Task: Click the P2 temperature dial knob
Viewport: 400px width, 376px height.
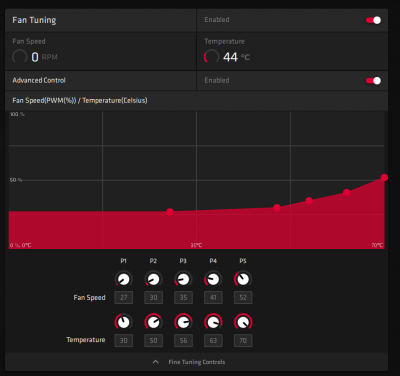Action: tap(153, 322)
